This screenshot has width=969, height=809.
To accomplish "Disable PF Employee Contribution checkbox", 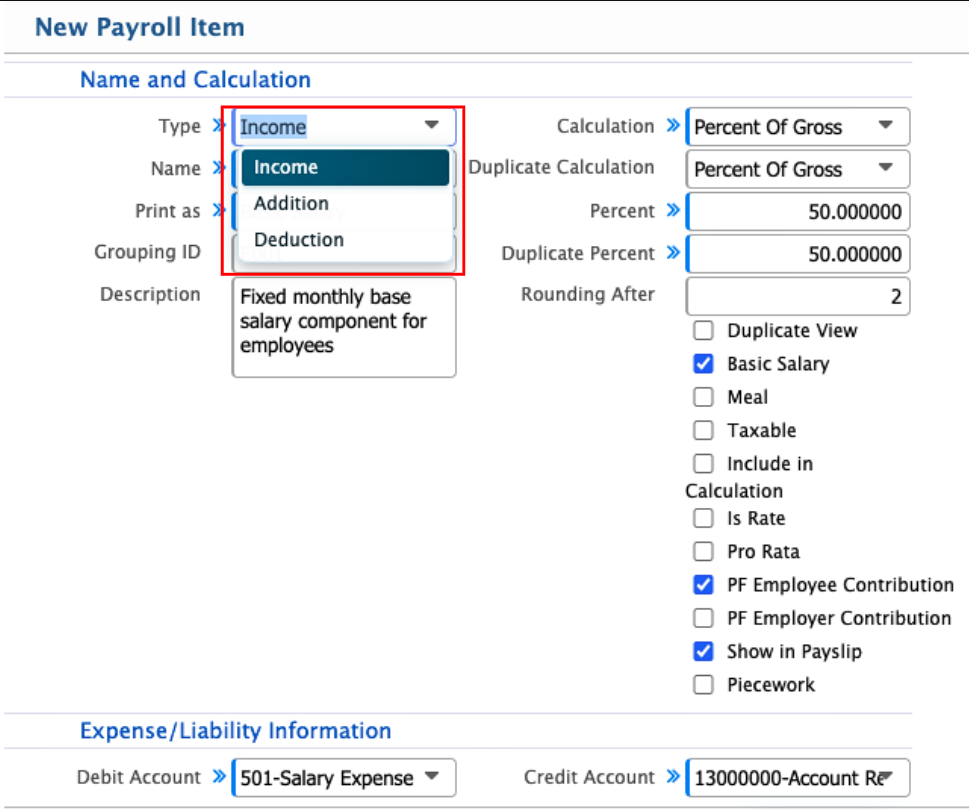I will [x=704, y=585].
